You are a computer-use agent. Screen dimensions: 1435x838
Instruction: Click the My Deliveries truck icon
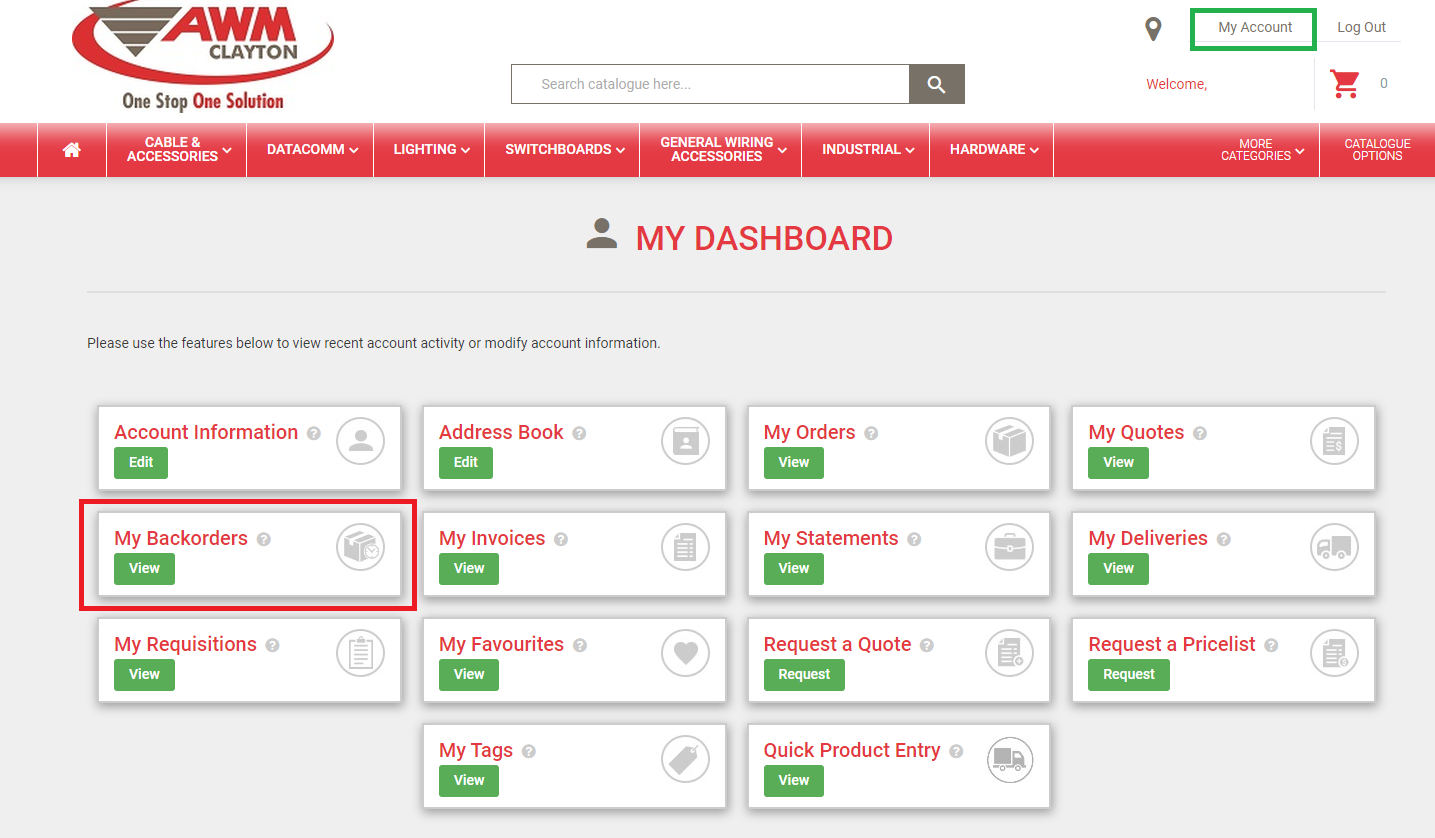[1335, 547]
